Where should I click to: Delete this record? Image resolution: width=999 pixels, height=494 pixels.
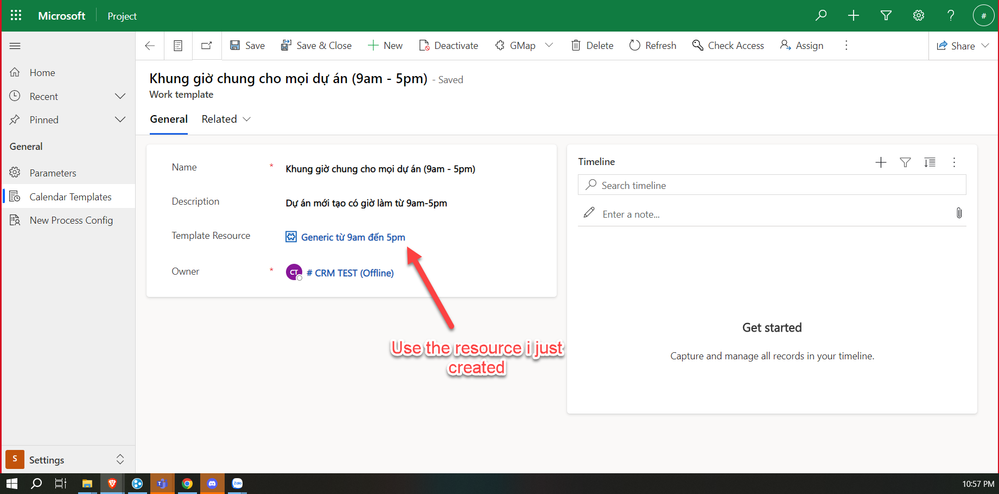[592, 46]
